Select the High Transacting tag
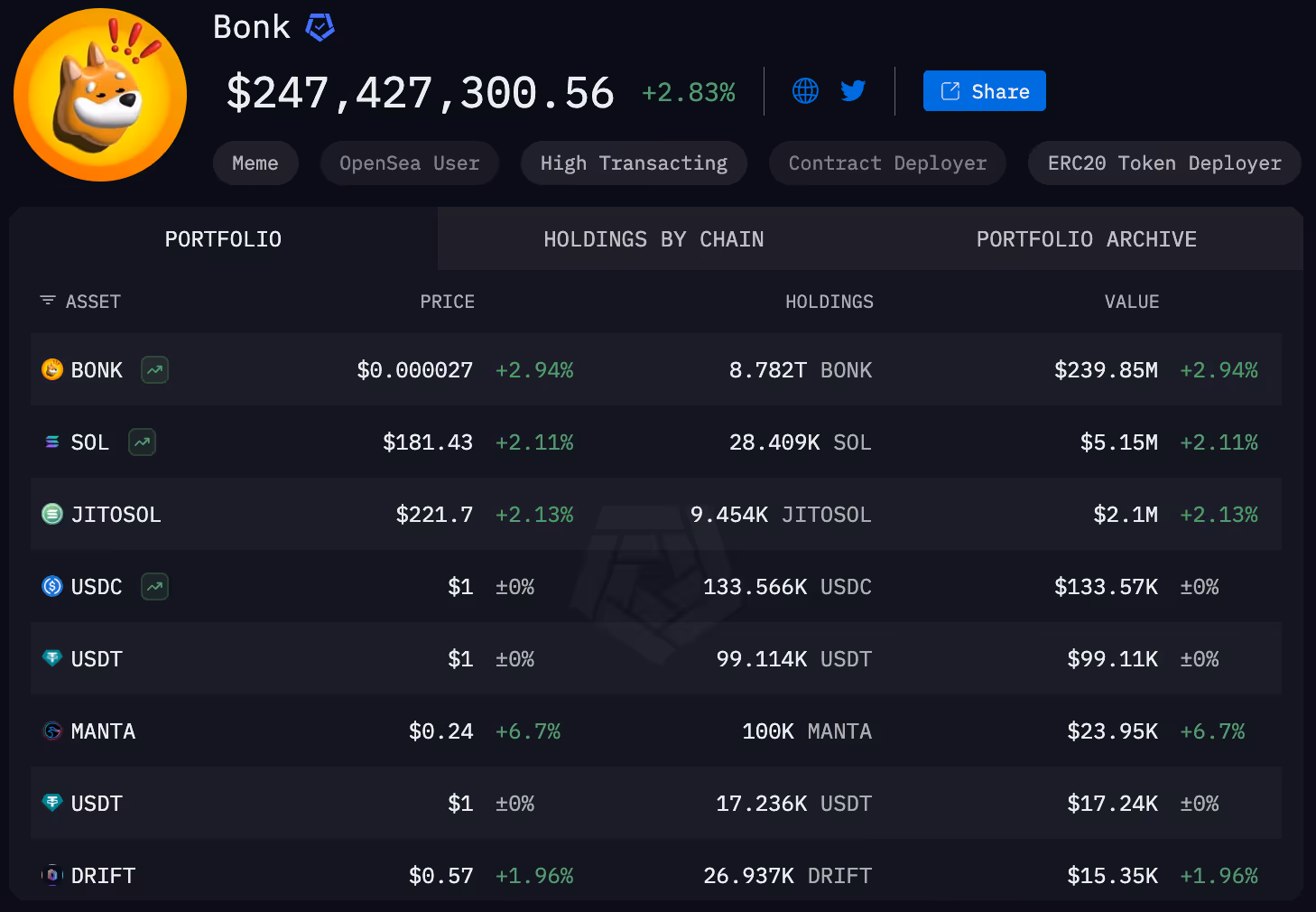The width and height of the screenshot is (1316, 912). pos(634,163)
